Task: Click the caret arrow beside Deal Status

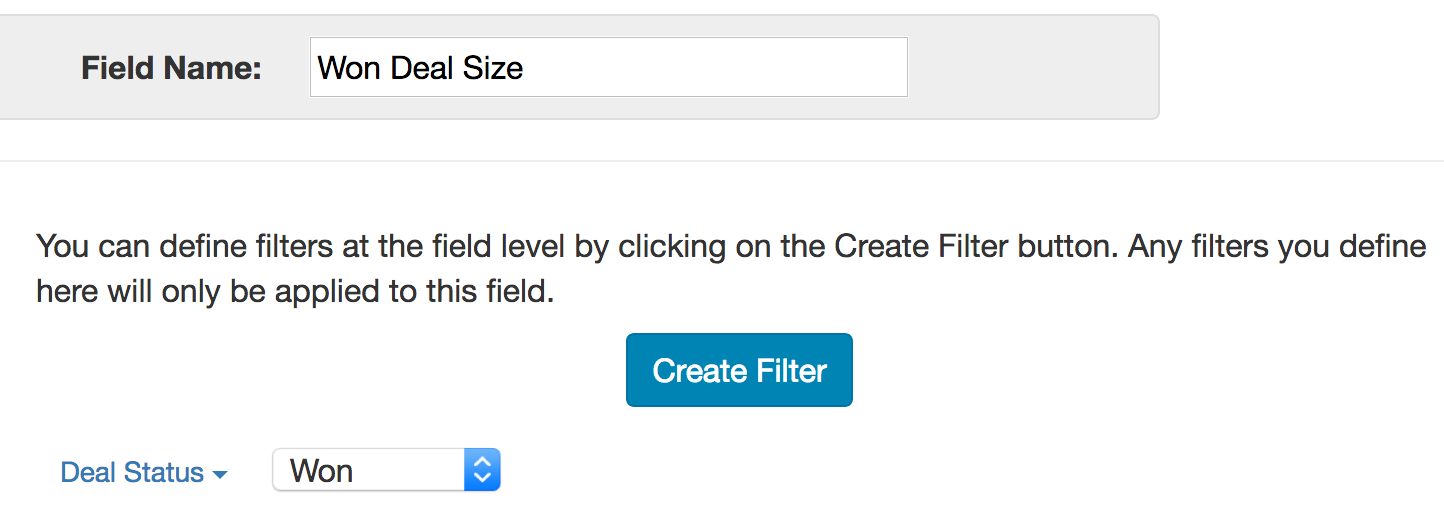Action: point(220,474)
